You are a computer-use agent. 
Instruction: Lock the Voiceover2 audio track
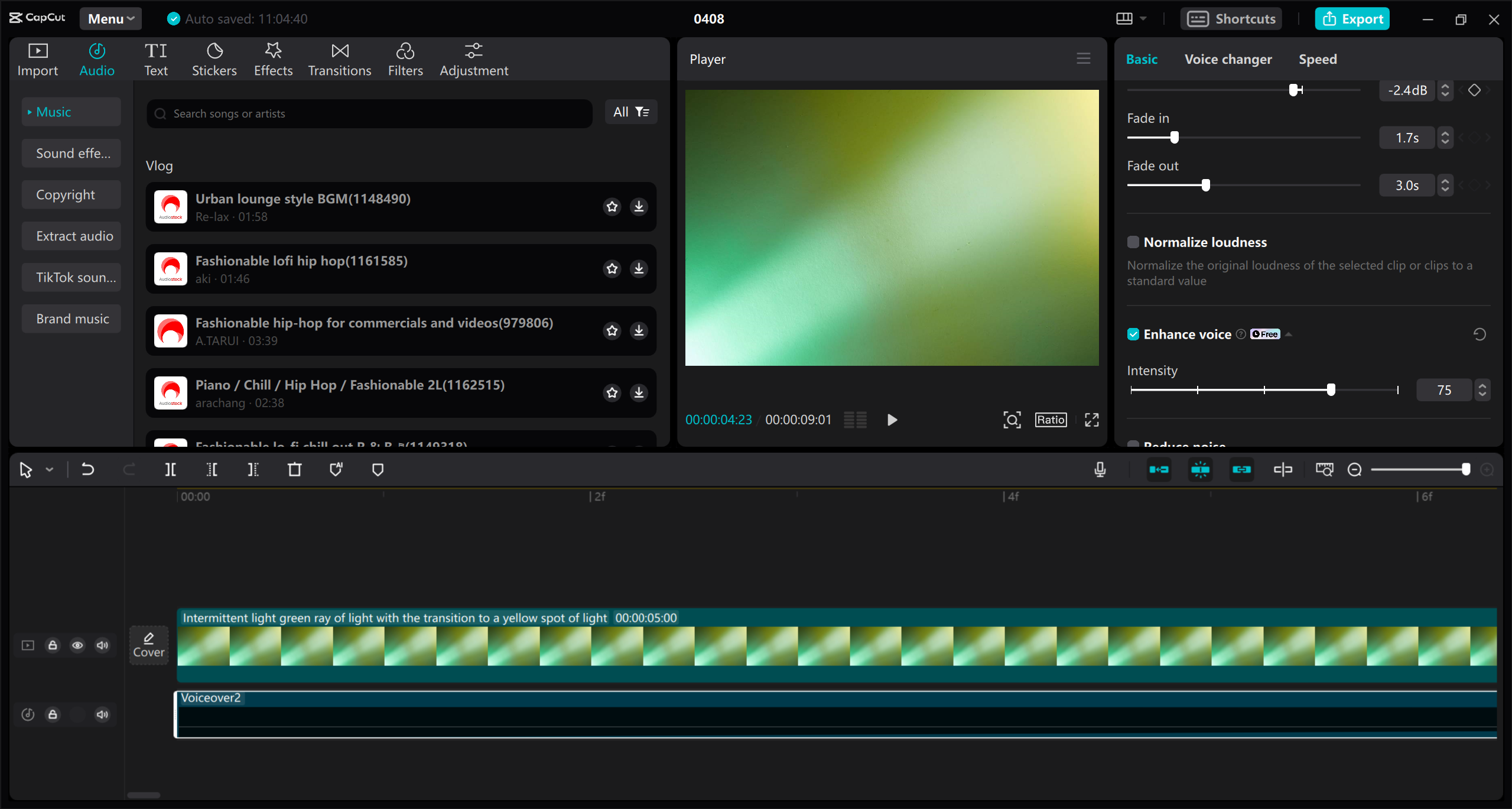(x=53, y=714)
